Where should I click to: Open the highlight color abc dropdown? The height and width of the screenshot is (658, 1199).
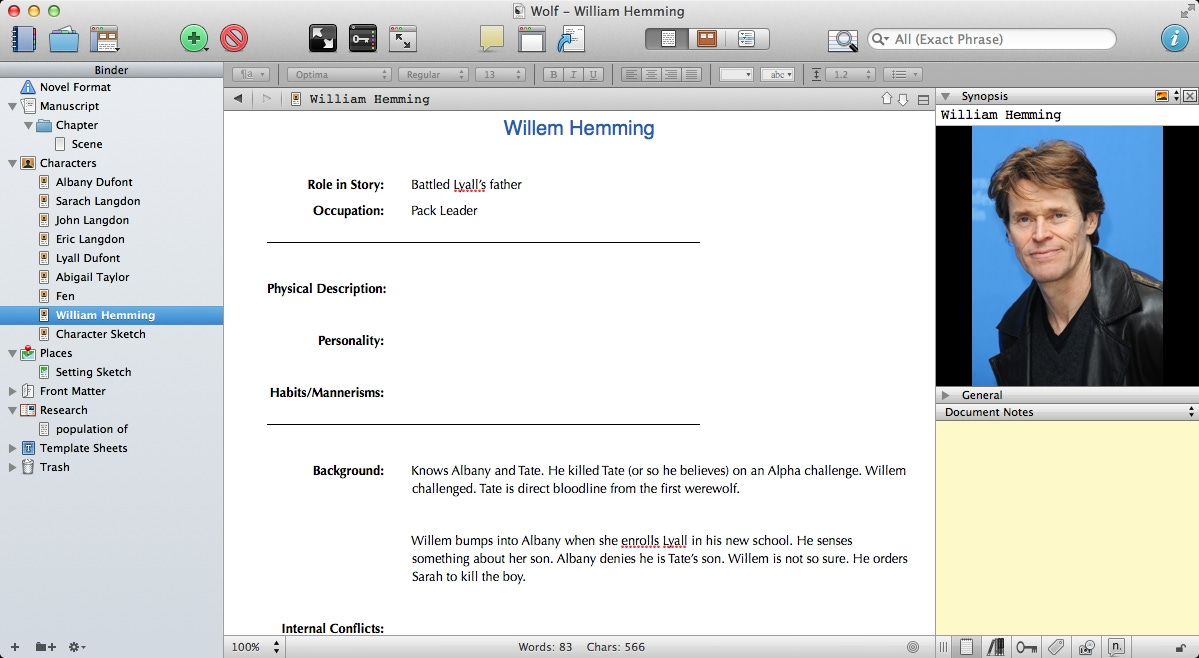[778, 74]
